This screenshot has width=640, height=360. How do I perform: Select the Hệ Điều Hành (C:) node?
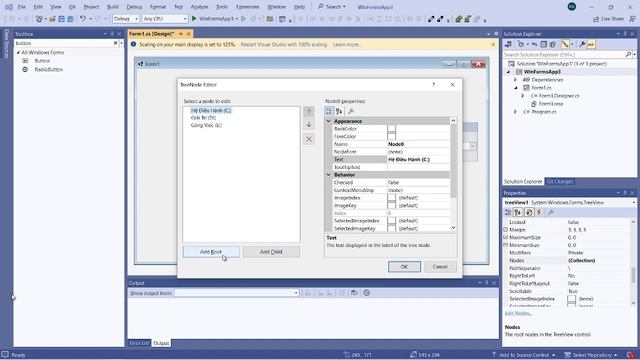211,110
